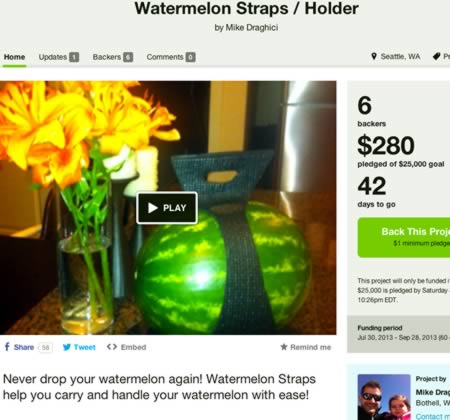
Task: Click the Back This Project button
Action: [404, 237]
